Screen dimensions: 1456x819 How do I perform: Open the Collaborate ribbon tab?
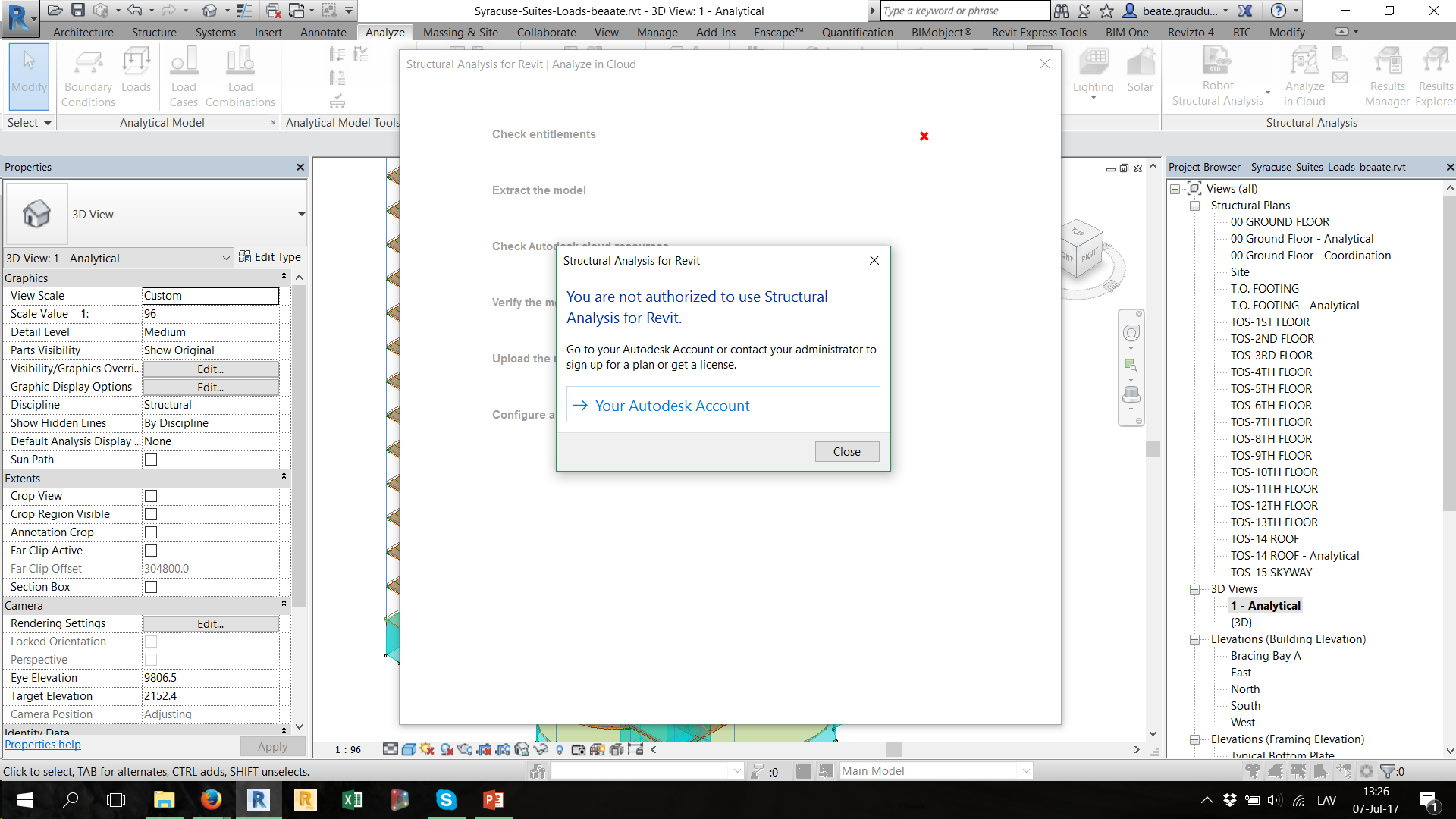(546, 32)
